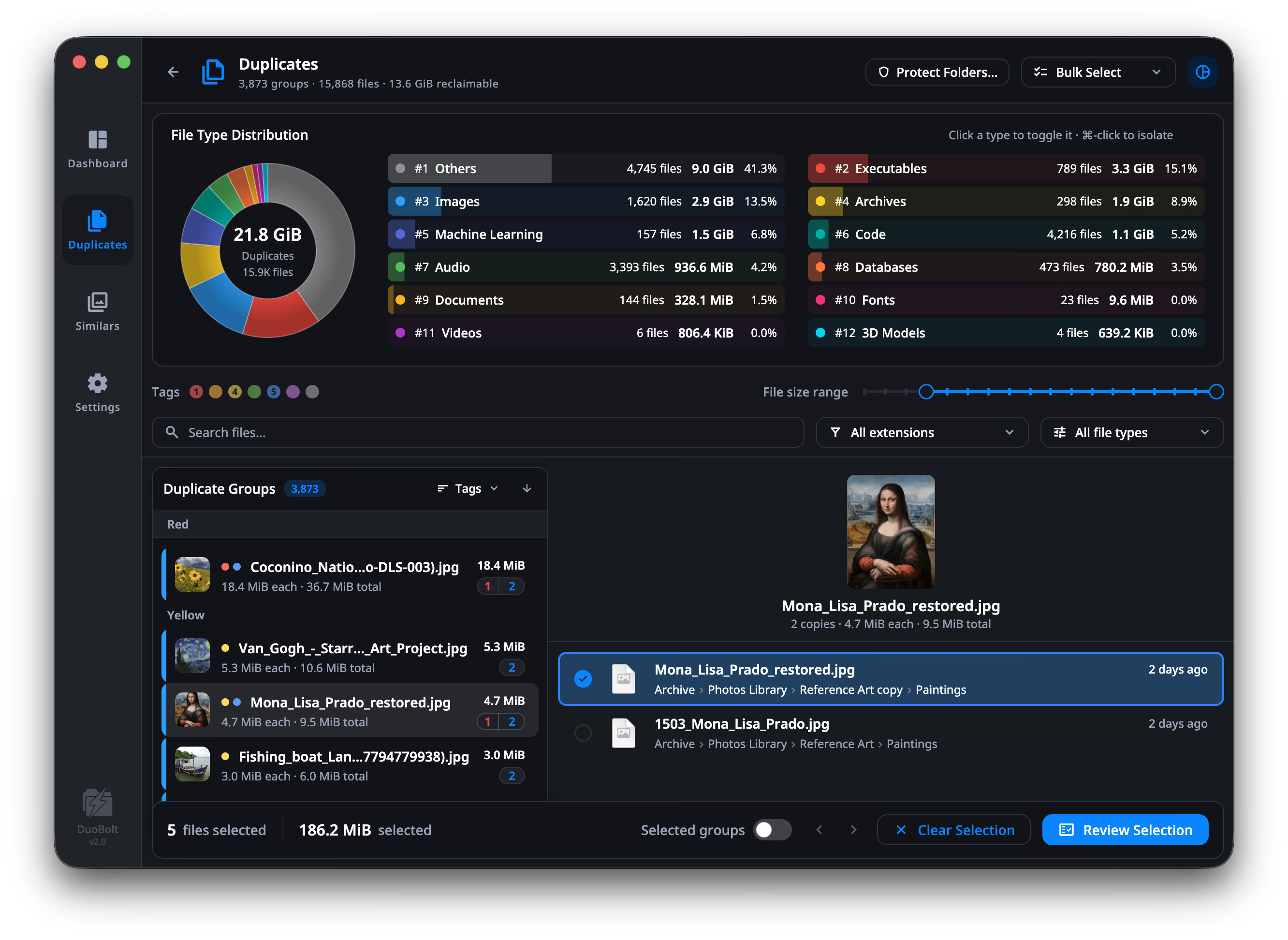Check the 1503_Mona_Lisa_Prado.jpg checkbox
1288x940 pixels.
(x=583, y=733)
